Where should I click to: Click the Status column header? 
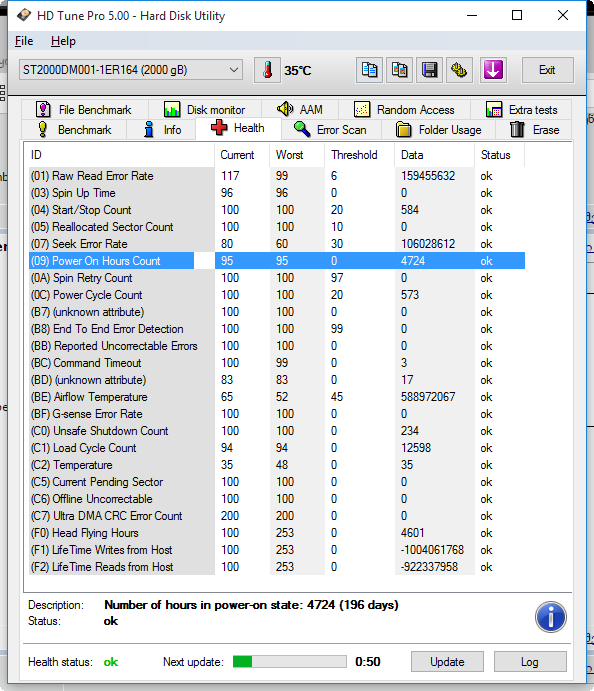tap(500, 155)
